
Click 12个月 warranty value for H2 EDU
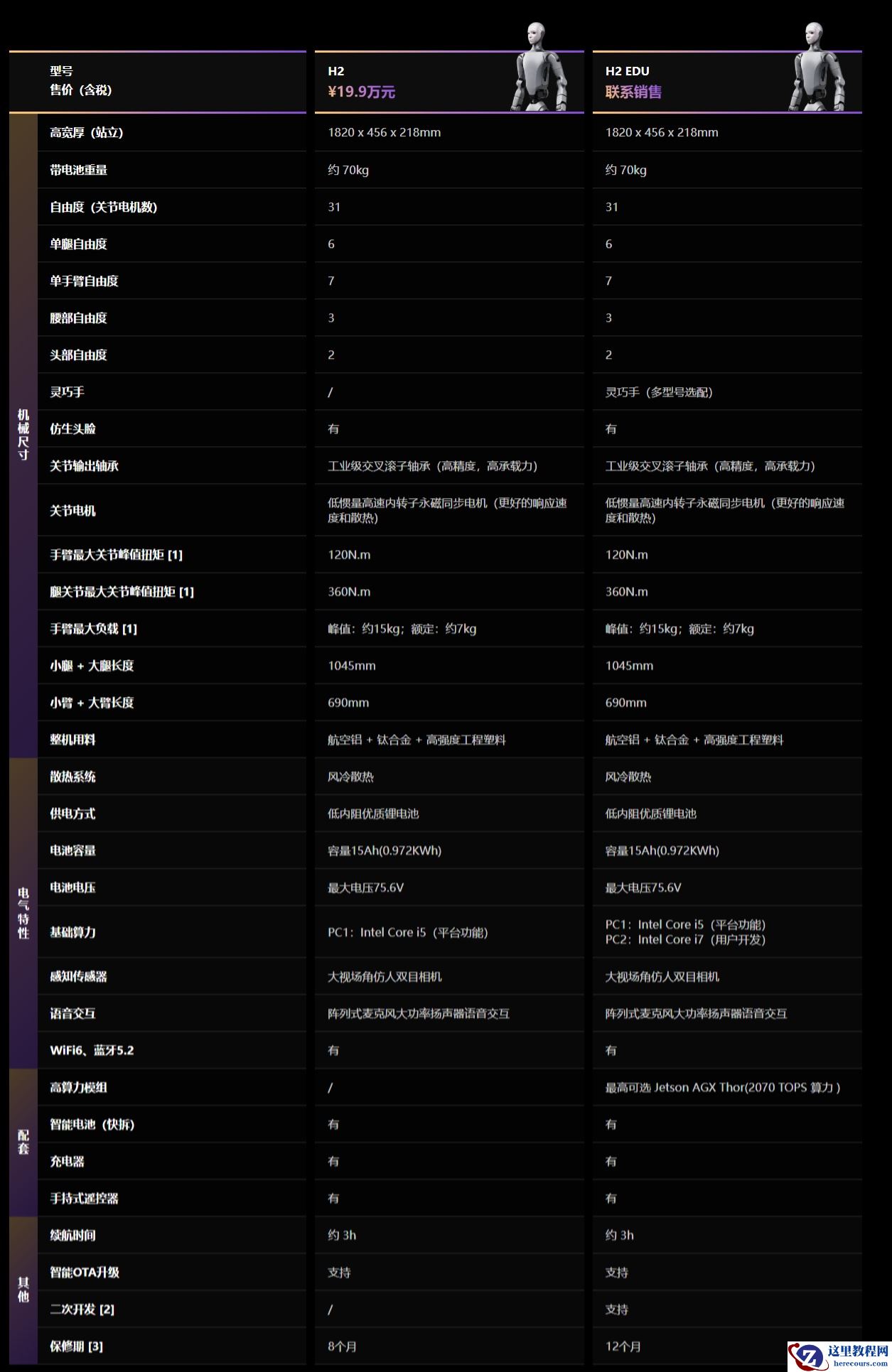tap(623, 1346)
